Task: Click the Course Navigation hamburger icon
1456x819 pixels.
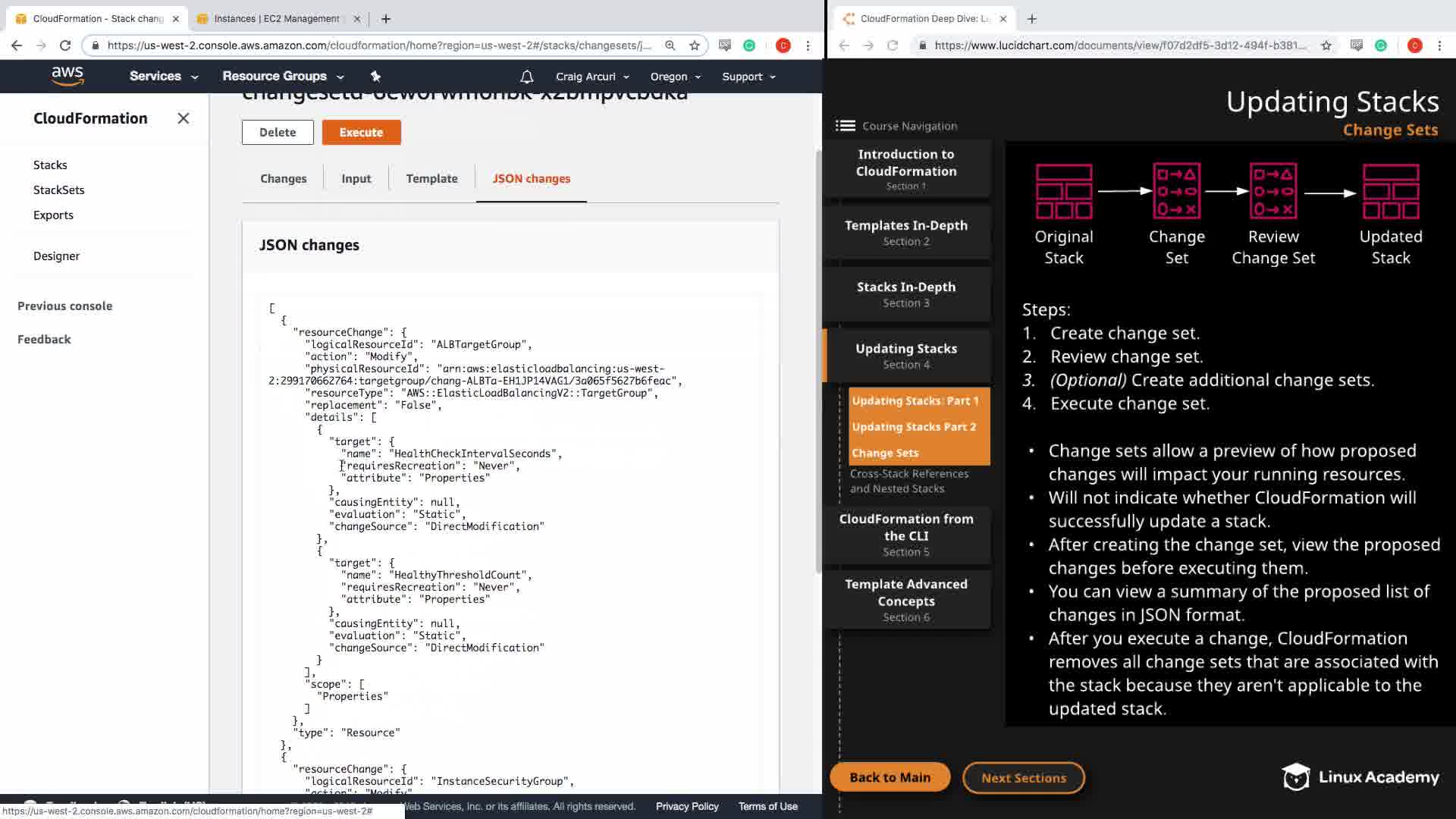Action: coord(845,126)
